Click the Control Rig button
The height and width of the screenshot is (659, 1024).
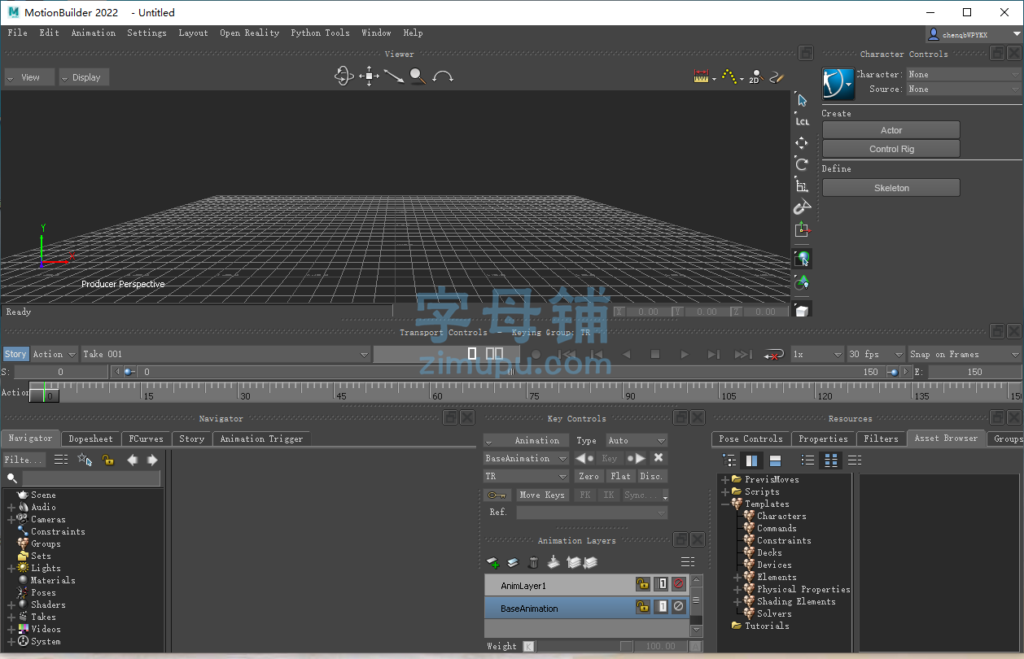[x=891, y=149]
